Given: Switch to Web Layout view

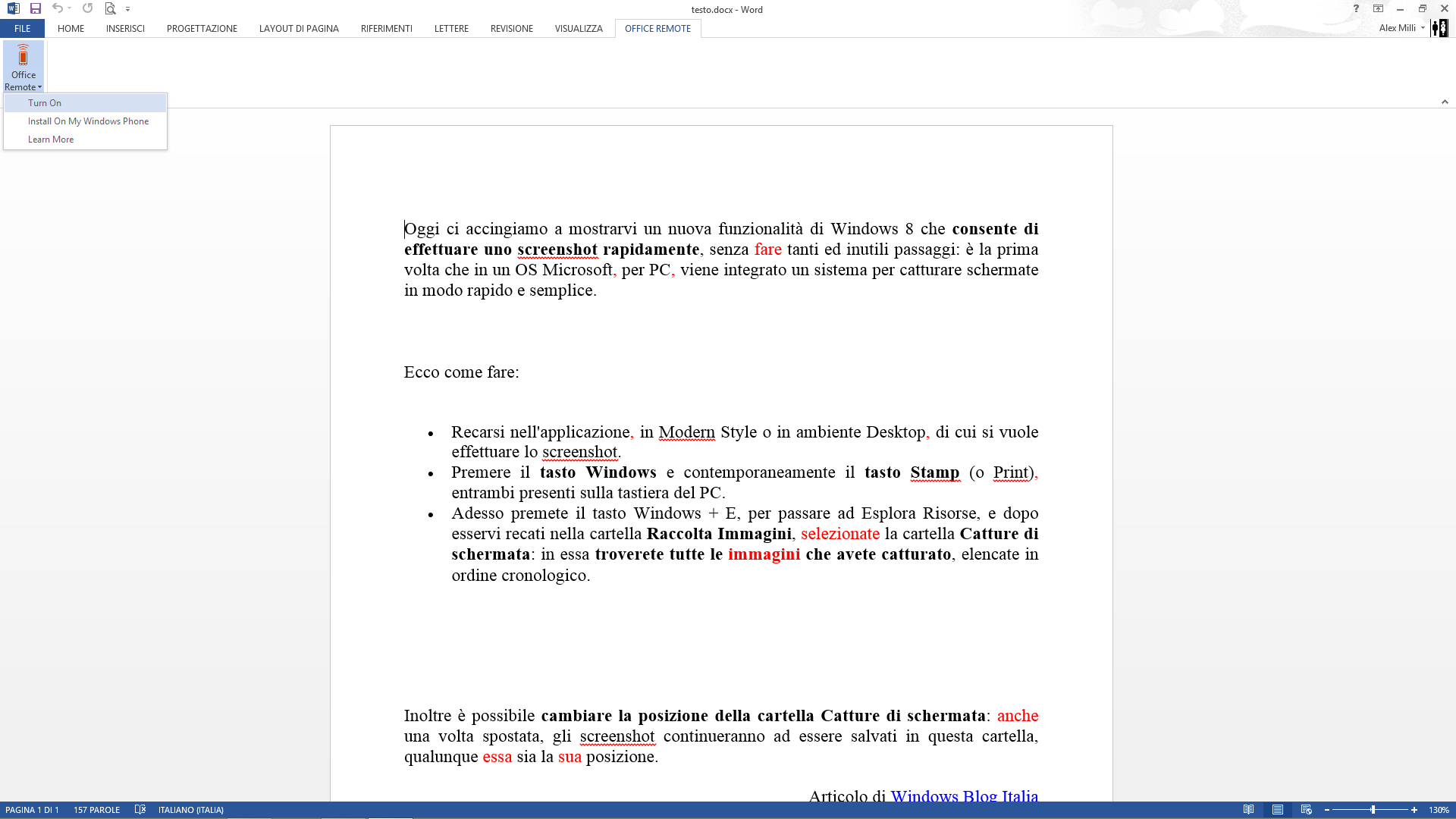Looking at the screenshot, I should coord(1306,810).
